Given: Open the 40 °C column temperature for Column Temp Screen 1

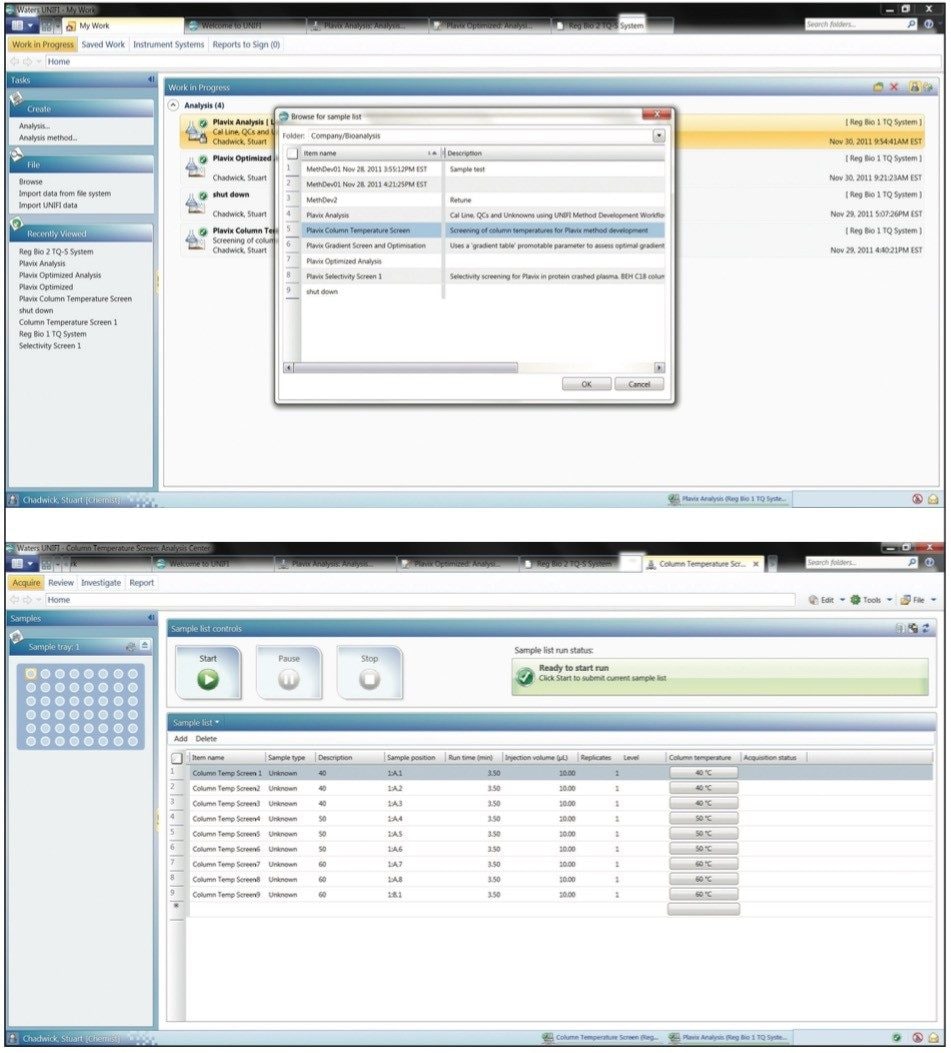Looking at the screenshot, I should (x=703, y=773).
